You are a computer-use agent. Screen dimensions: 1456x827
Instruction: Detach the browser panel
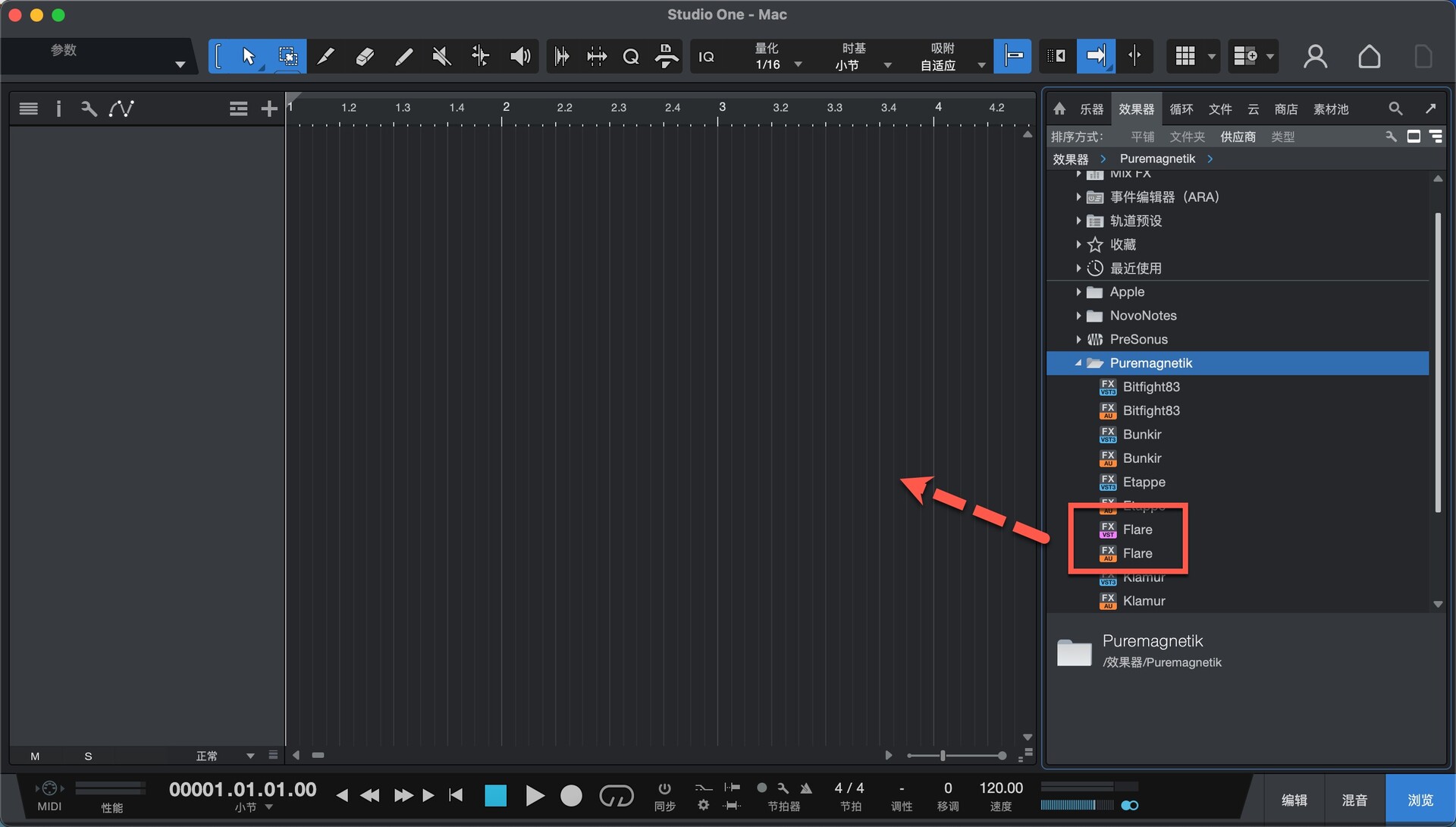click(1430, 108)
